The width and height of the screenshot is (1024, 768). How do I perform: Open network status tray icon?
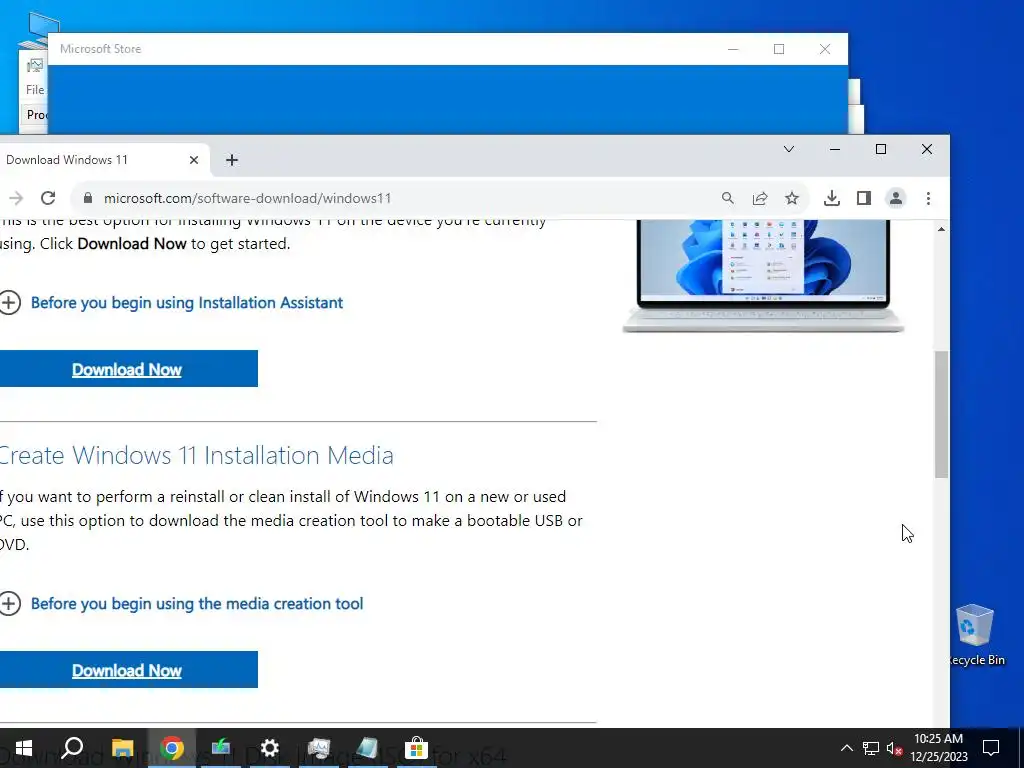point(871,748)
